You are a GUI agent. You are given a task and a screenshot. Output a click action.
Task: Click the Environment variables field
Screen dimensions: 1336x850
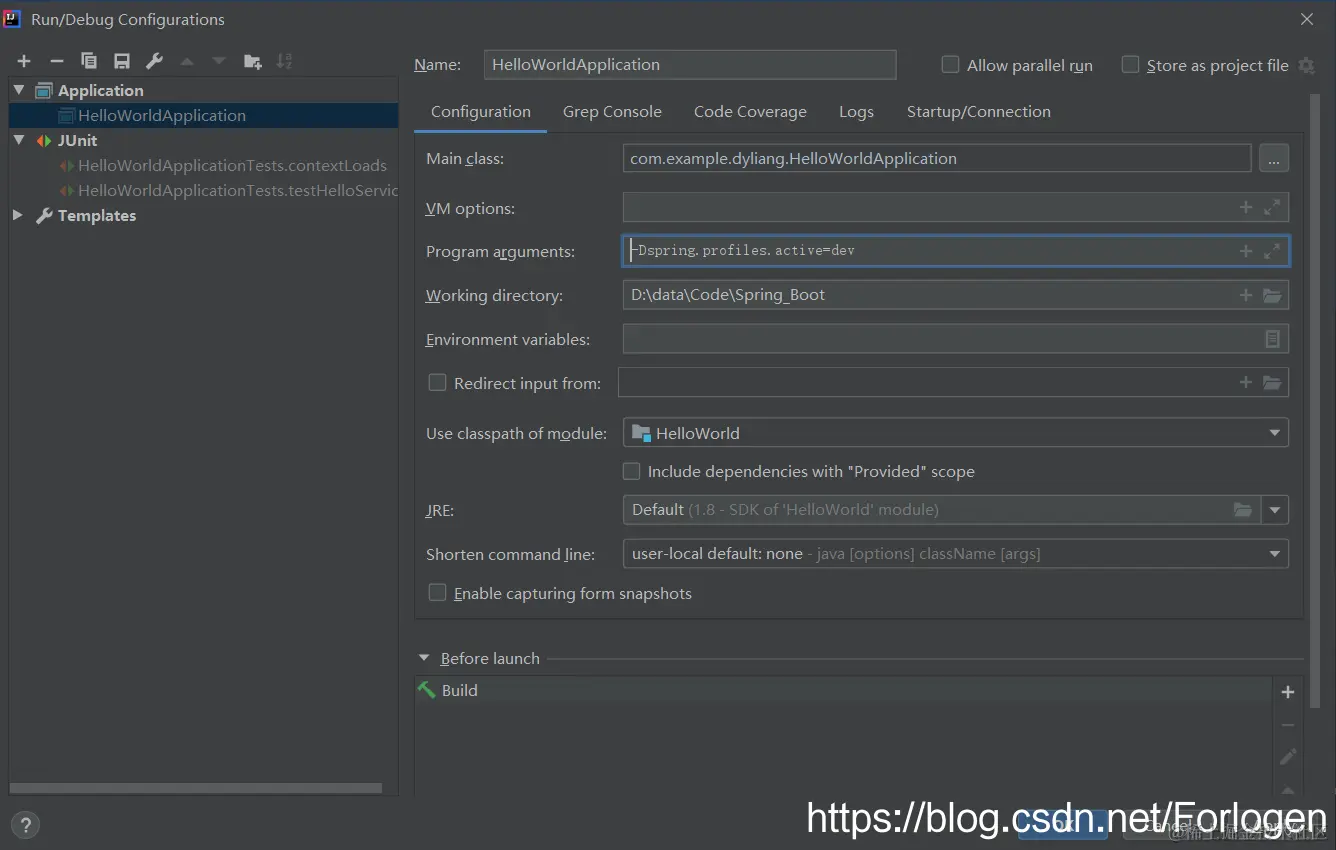pyautogui.click(x=955, y=339)
